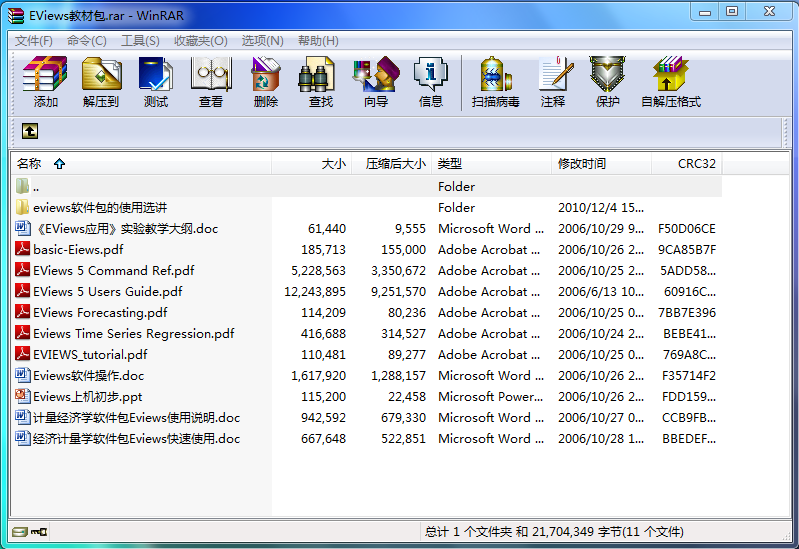Select EViews 5 Users Guide.pdf file name
The image size is (799, 549).
pyautogui.click(x=108, y=292)
